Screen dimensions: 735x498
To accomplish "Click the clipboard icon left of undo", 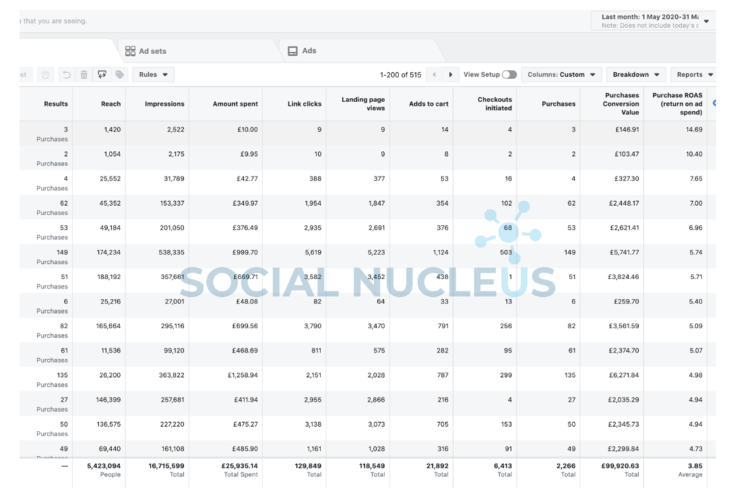I will pos(45,75).
